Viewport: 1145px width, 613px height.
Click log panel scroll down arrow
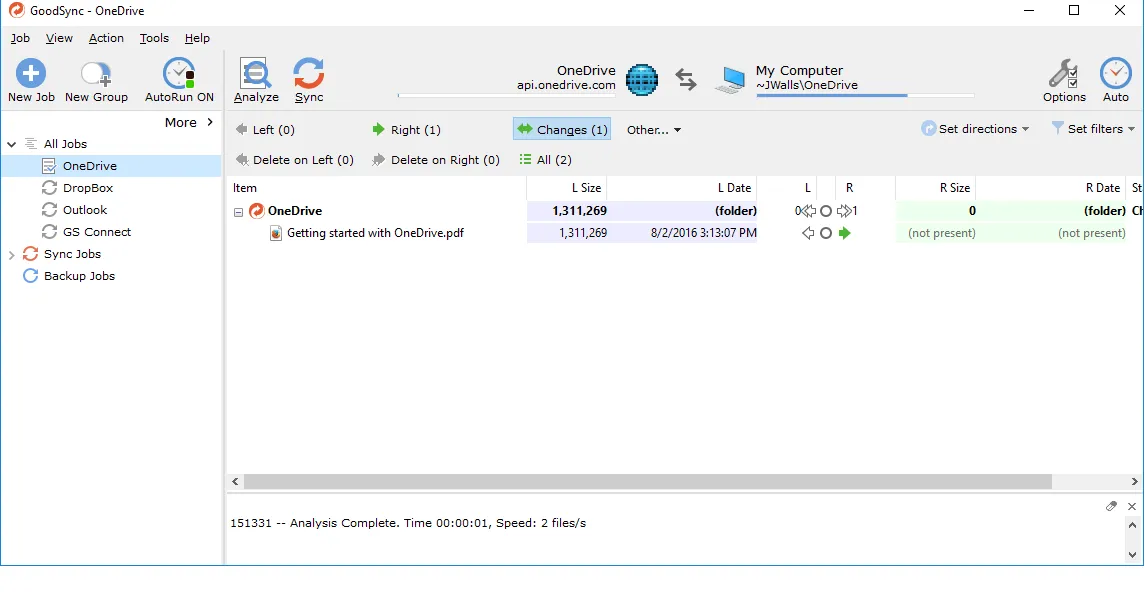pos(1132,554)
